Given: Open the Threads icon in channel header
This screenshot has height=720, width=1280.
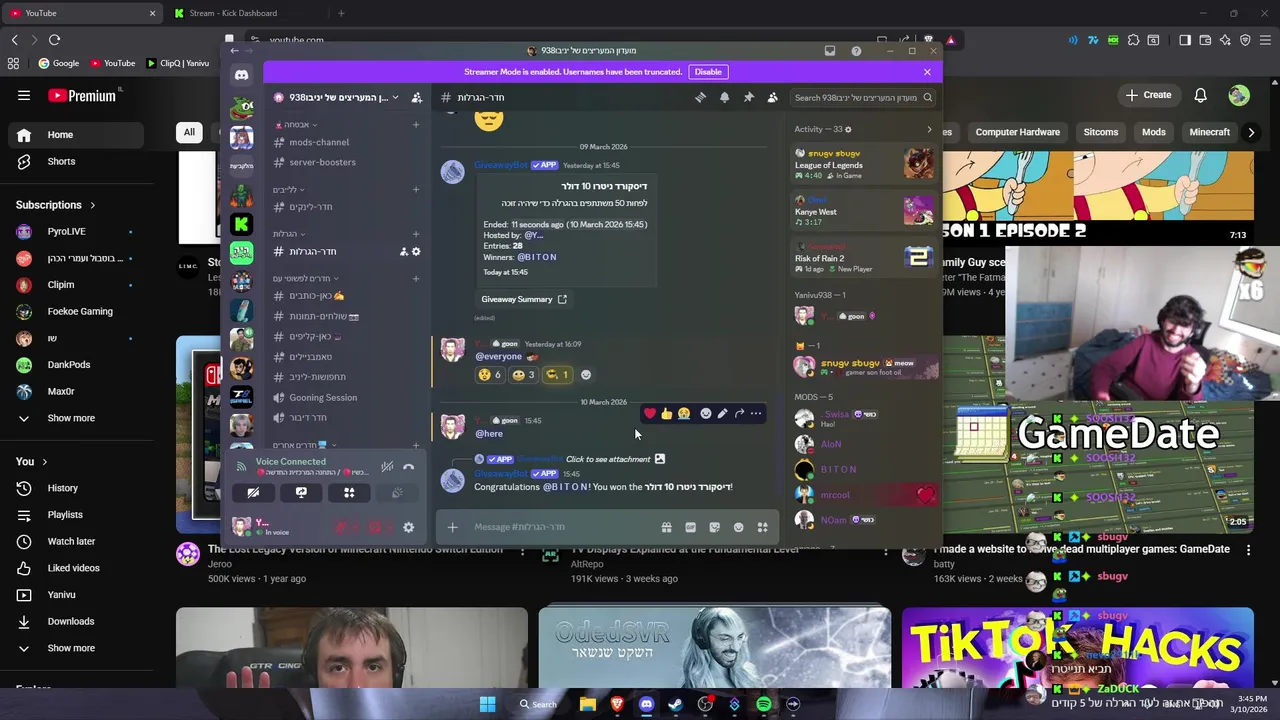Looking at the screenshot, I should coord(700,97).
